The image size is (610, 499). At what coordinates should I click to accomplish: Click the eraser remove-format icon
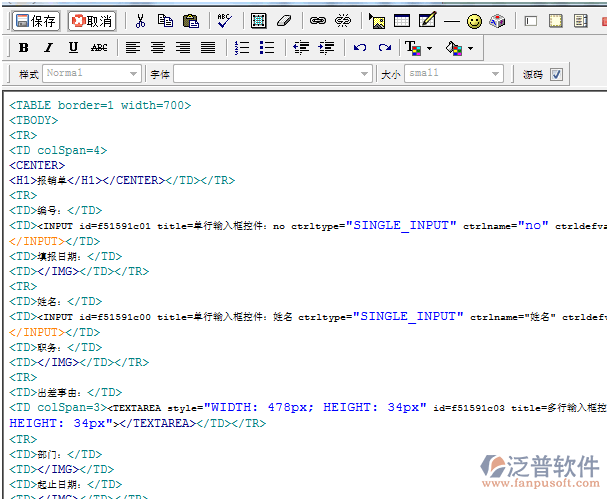[x=283, y=21]
